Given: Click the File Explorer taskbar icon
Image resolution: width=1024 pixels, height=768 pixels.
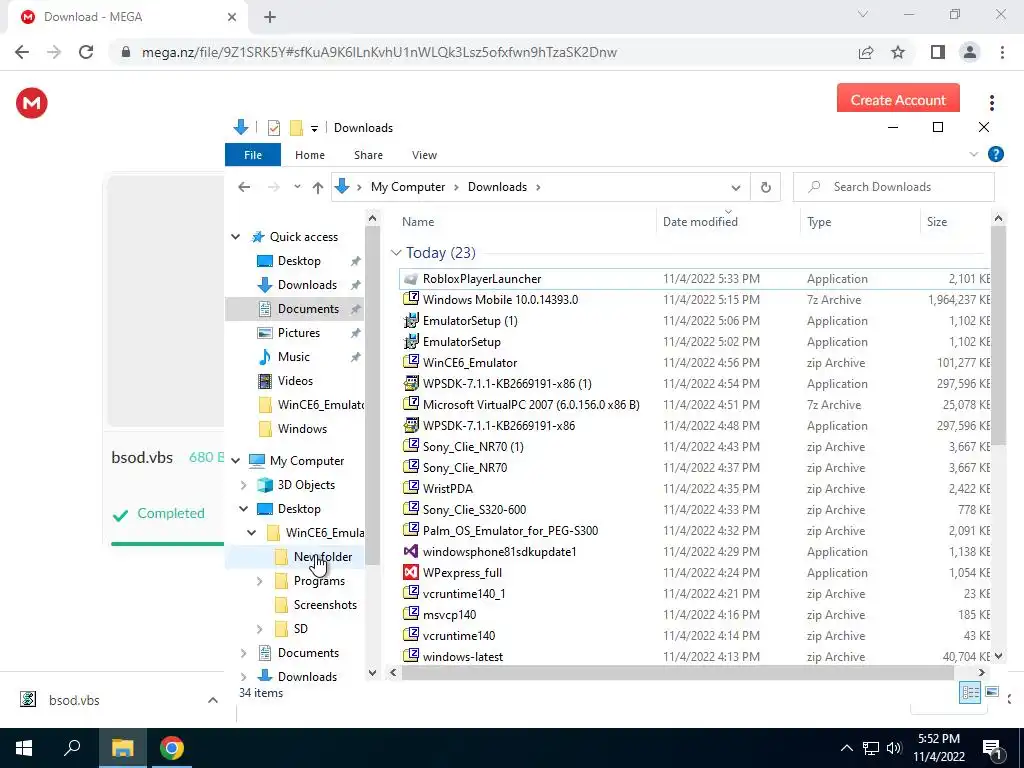Looking at the screenshot, I should click(x=122, y=748).
